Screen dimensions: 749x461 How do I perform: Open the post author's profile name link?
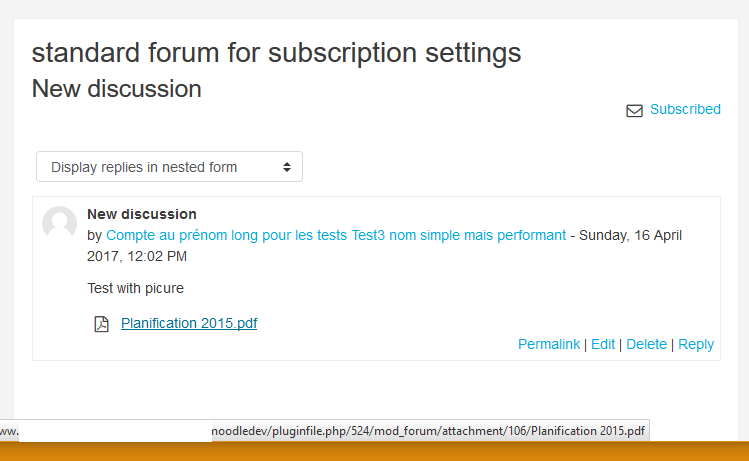pyautogui.click(x=336, y=235)
